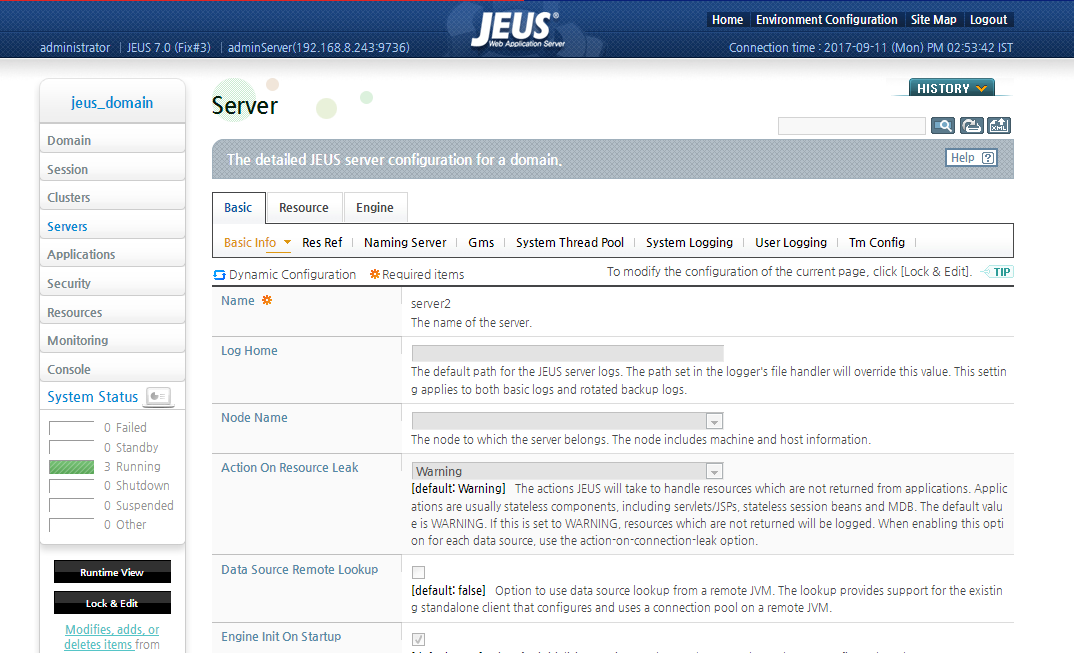The image size is (1074, 653).
Task: Click the Help question mark icon
Action: coord(988,158)
